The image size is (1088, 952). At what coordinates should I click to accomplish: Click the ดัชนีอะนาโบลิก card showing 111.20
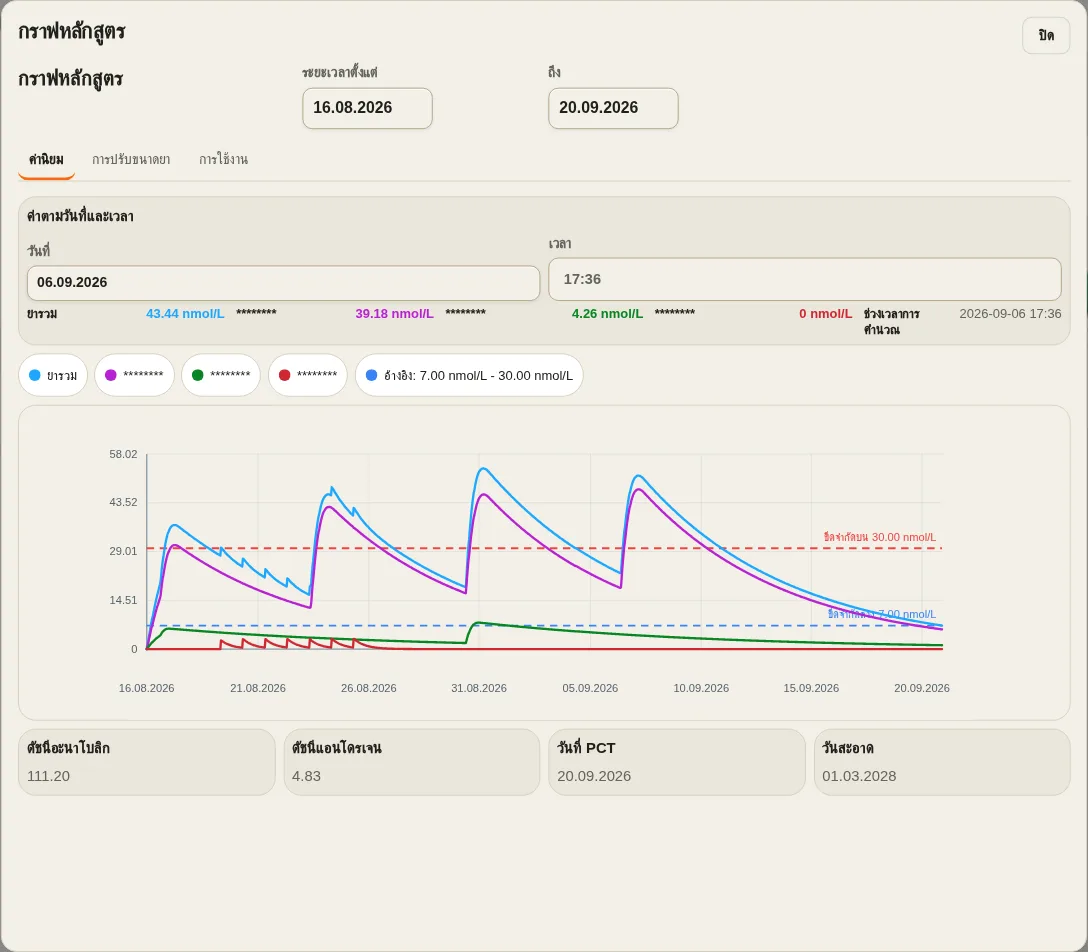point(146,762)
